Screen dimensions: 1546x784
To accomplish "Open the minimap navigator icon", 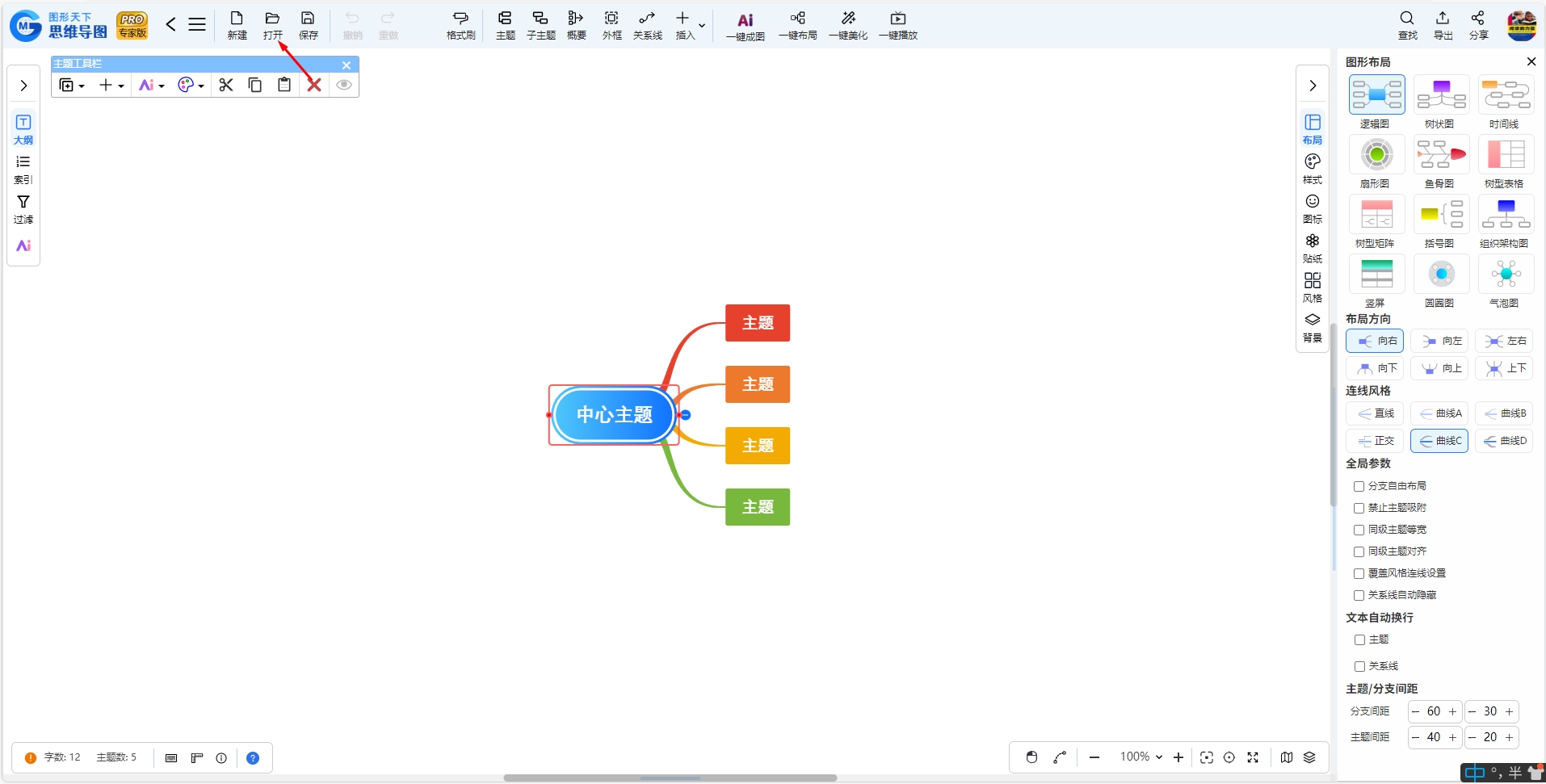I will [1287, 757].
